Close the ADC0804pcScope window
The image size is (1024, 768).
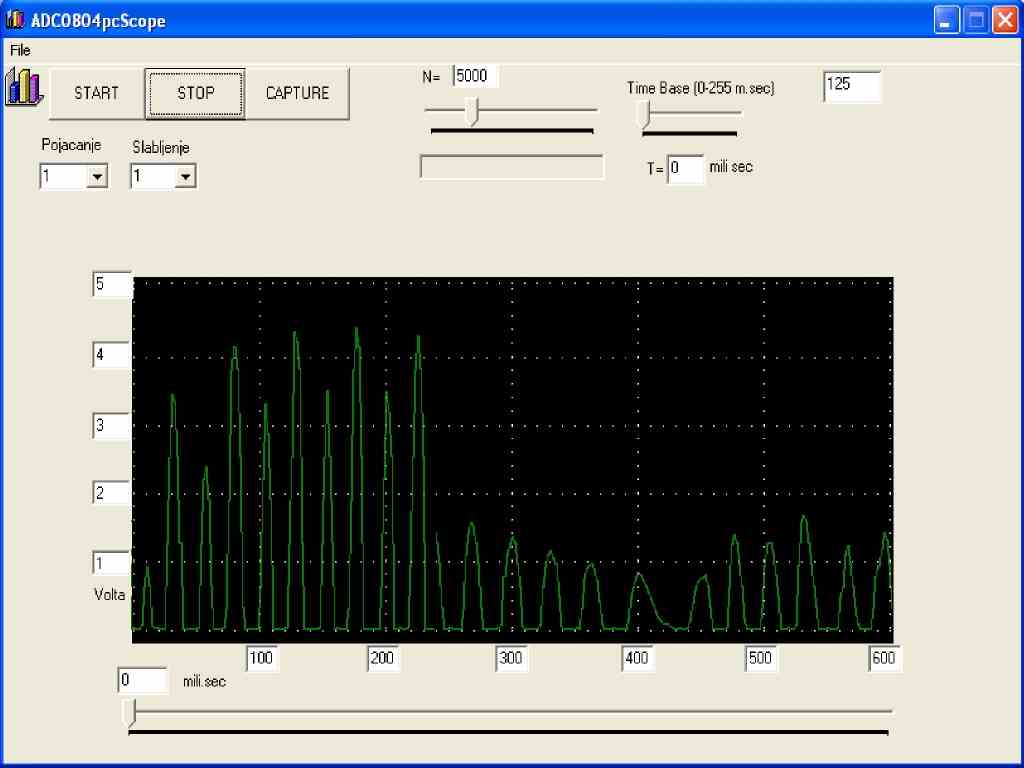click(1005, 20)
